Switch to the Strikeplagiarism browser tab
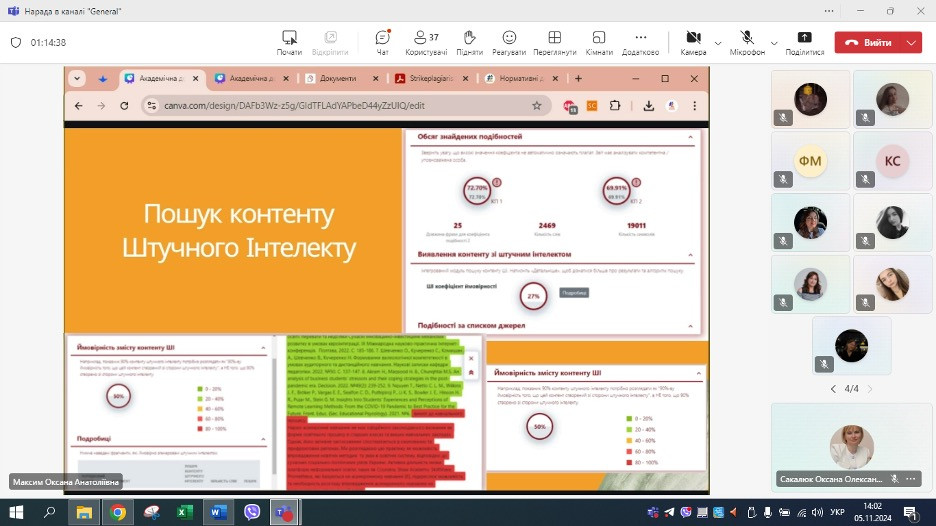This screenshot has height=526, width=936. [x=431, y=78]
